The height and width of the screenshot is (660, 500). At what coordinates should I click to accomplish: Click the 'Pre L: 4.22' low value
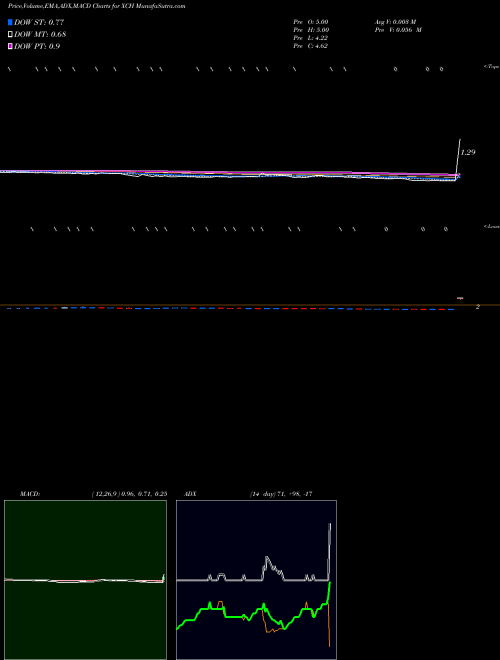(311, 38)
